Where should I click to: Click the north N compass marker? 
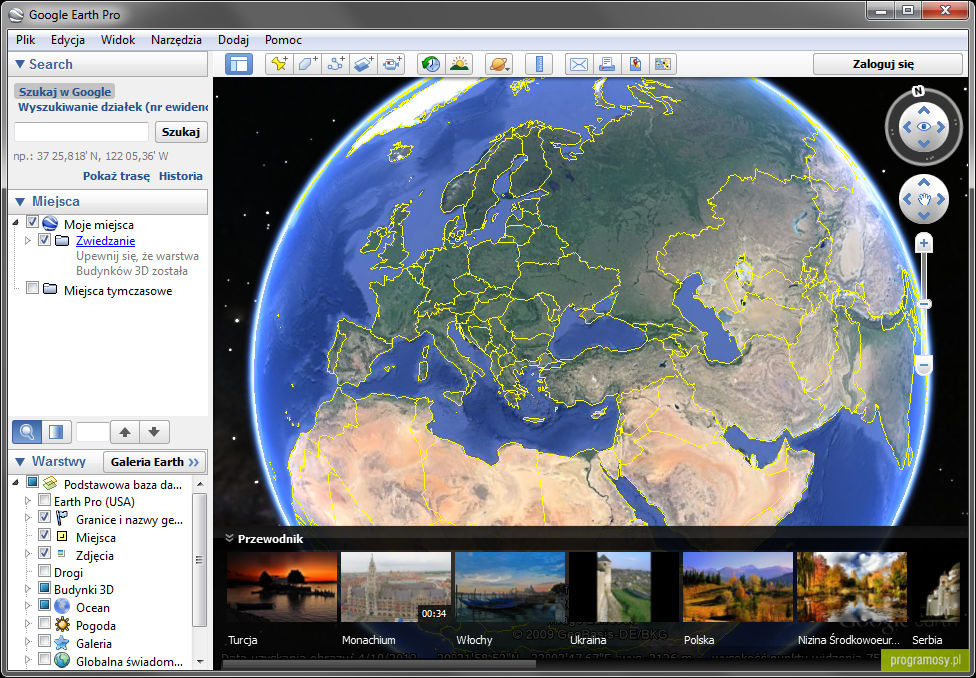pos(919,92)
